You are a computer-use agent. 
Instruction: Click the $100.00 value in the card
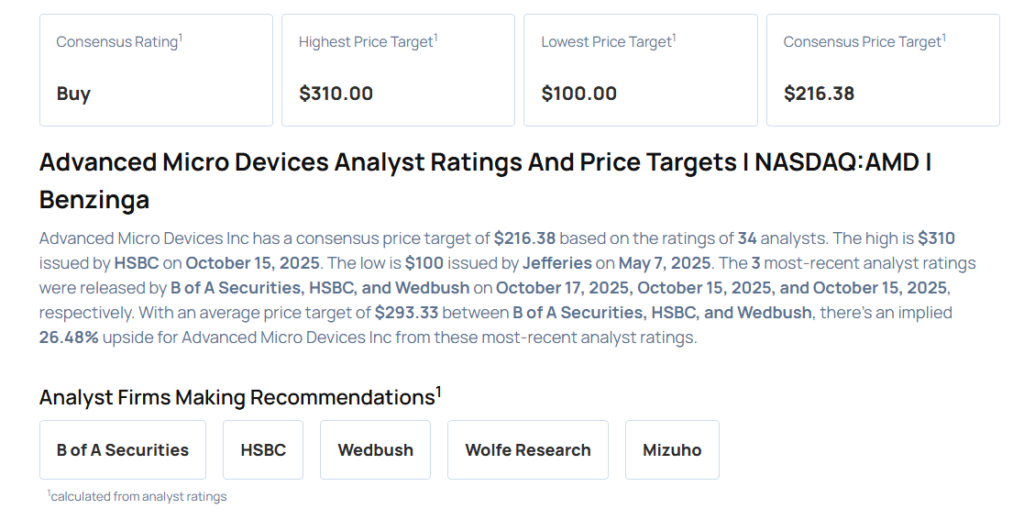(x=579, y=94)
